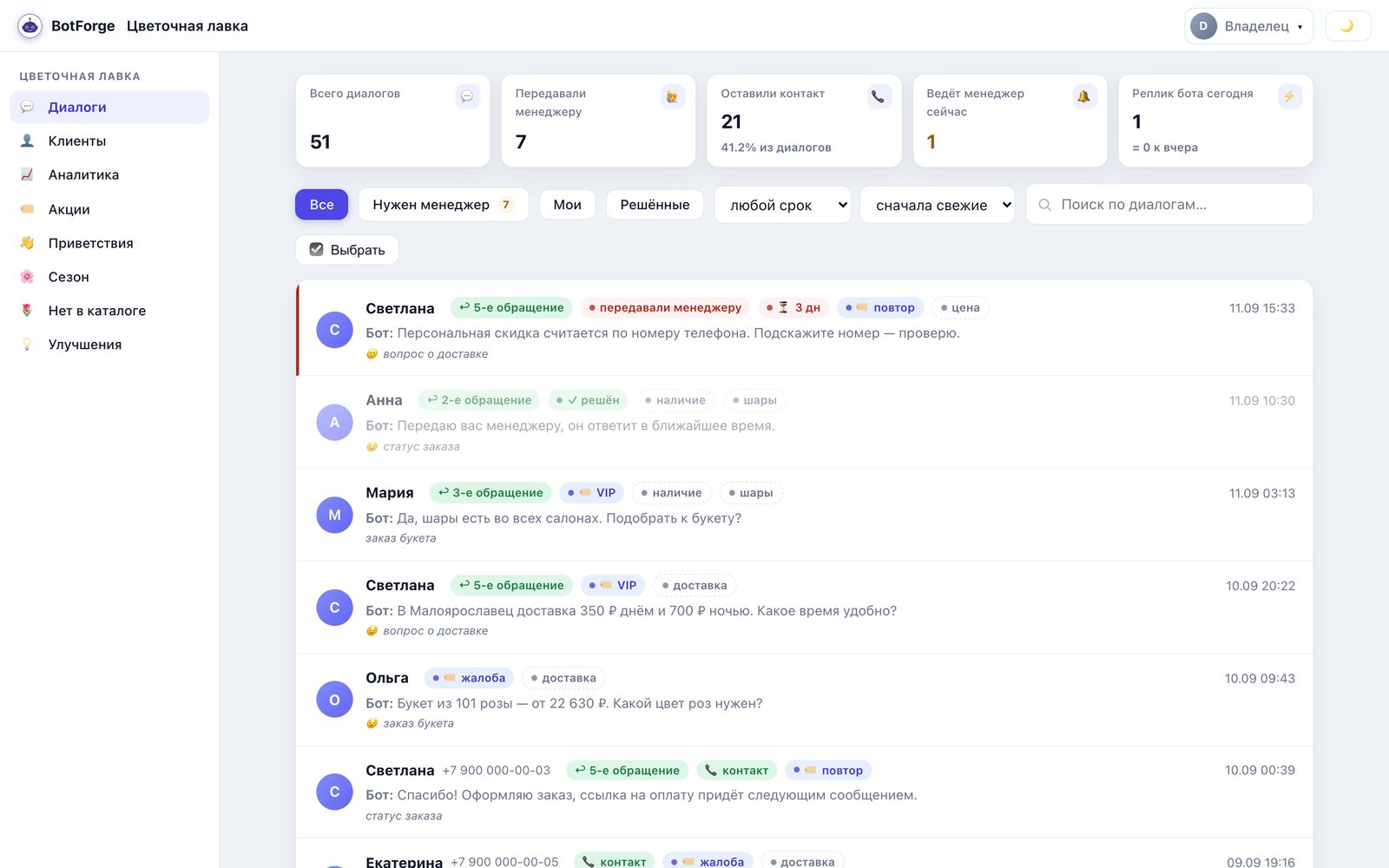
Task: Click the цена tag on Светлана row
Action: [960, 307]
